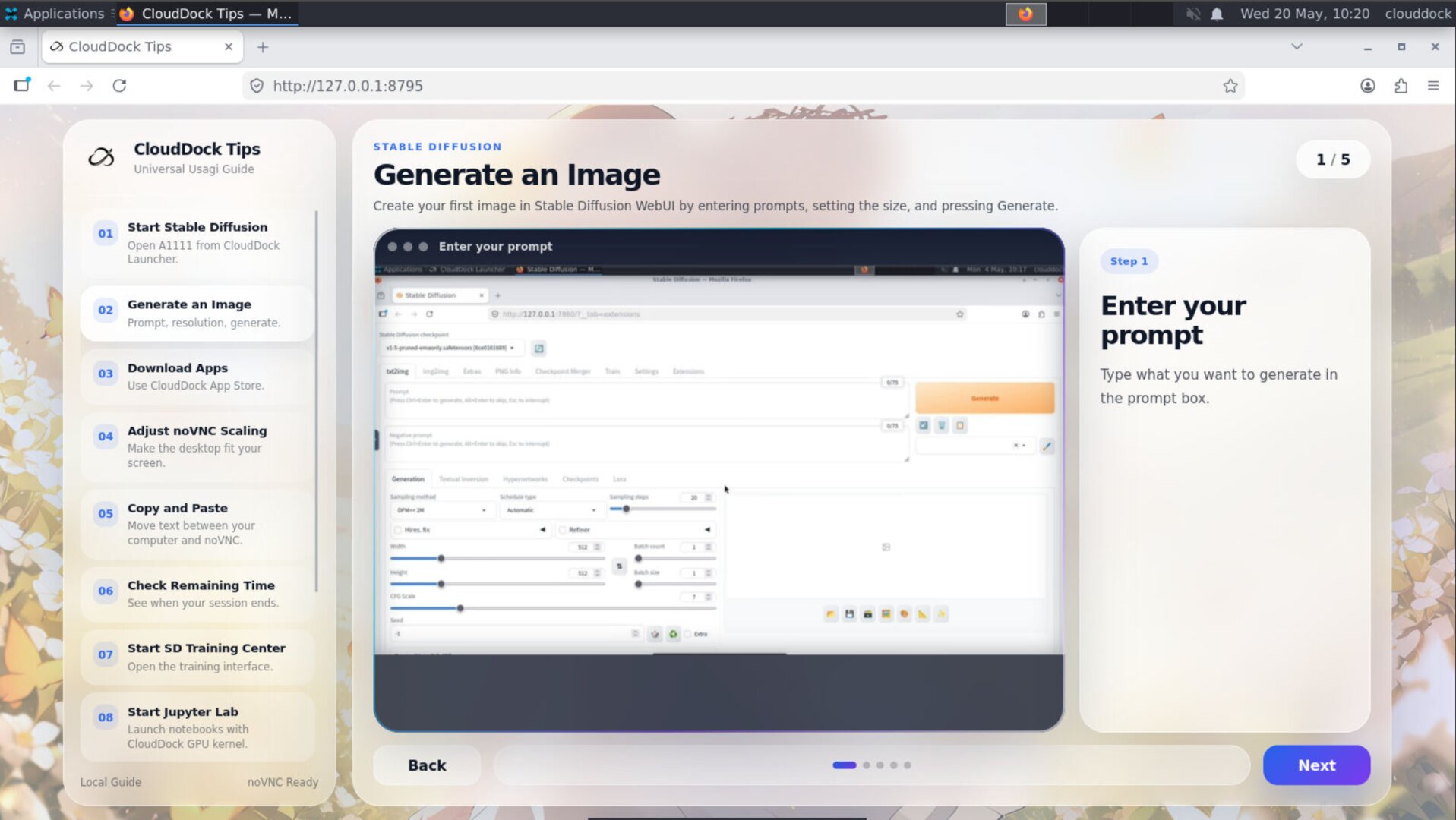The width and height of the screenshot is (1456, 820).
Task: Select the first active progress dot
Action: pos(845,765)
